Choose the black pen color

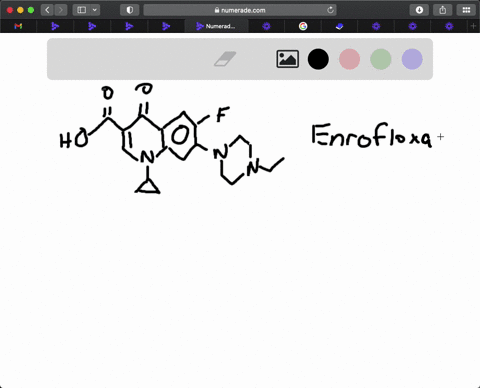coord(318,59)
